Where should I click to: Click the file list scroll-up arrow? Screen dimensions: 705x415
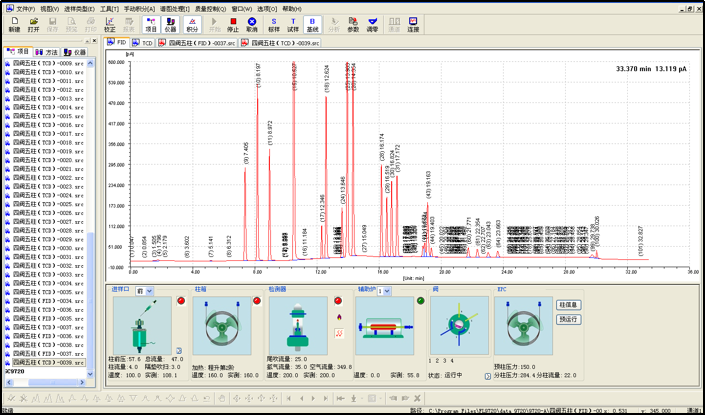pyautogui.click(x=90, y=63)
